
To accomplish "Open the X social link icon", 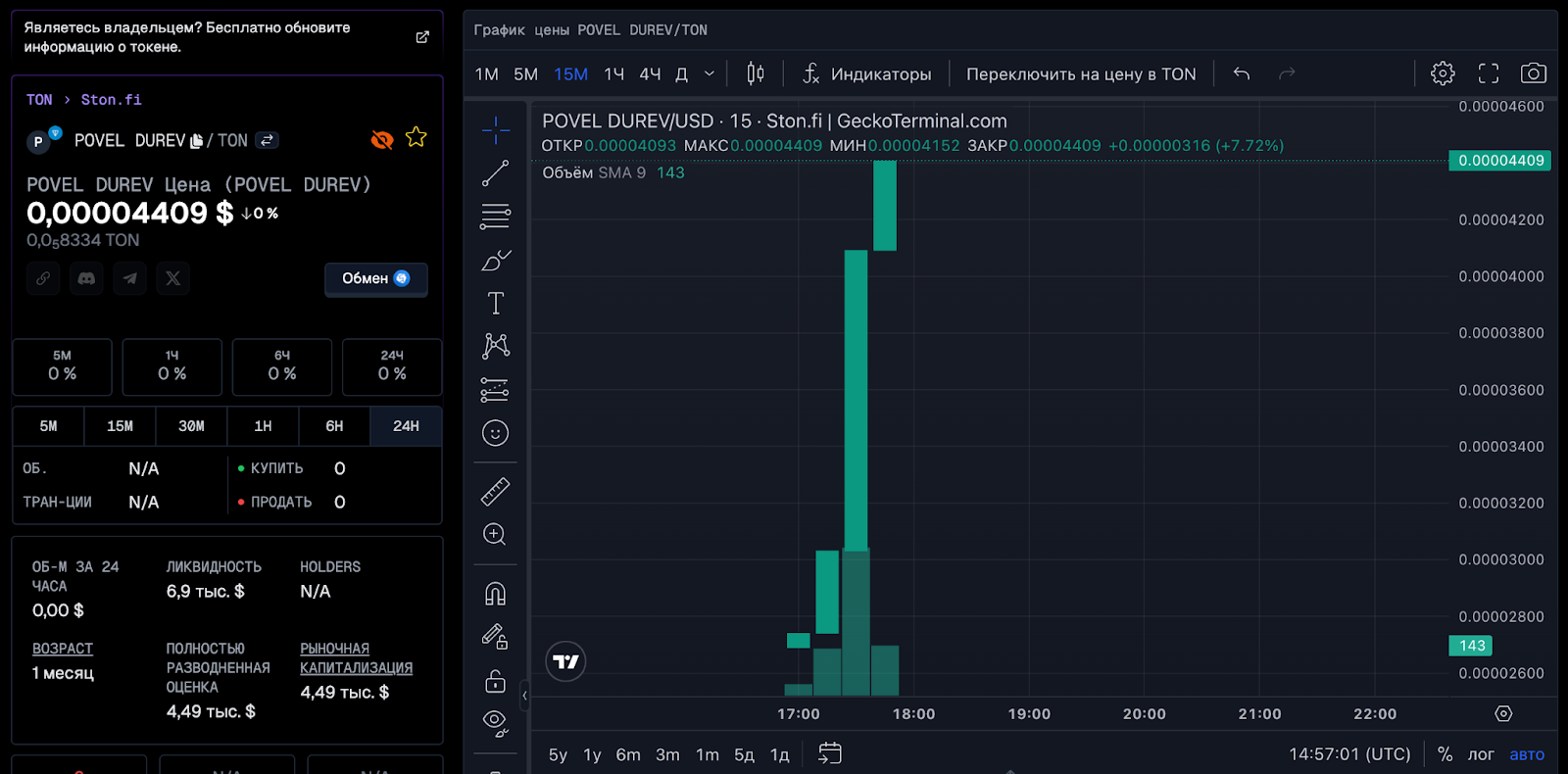I will (172, 278).
